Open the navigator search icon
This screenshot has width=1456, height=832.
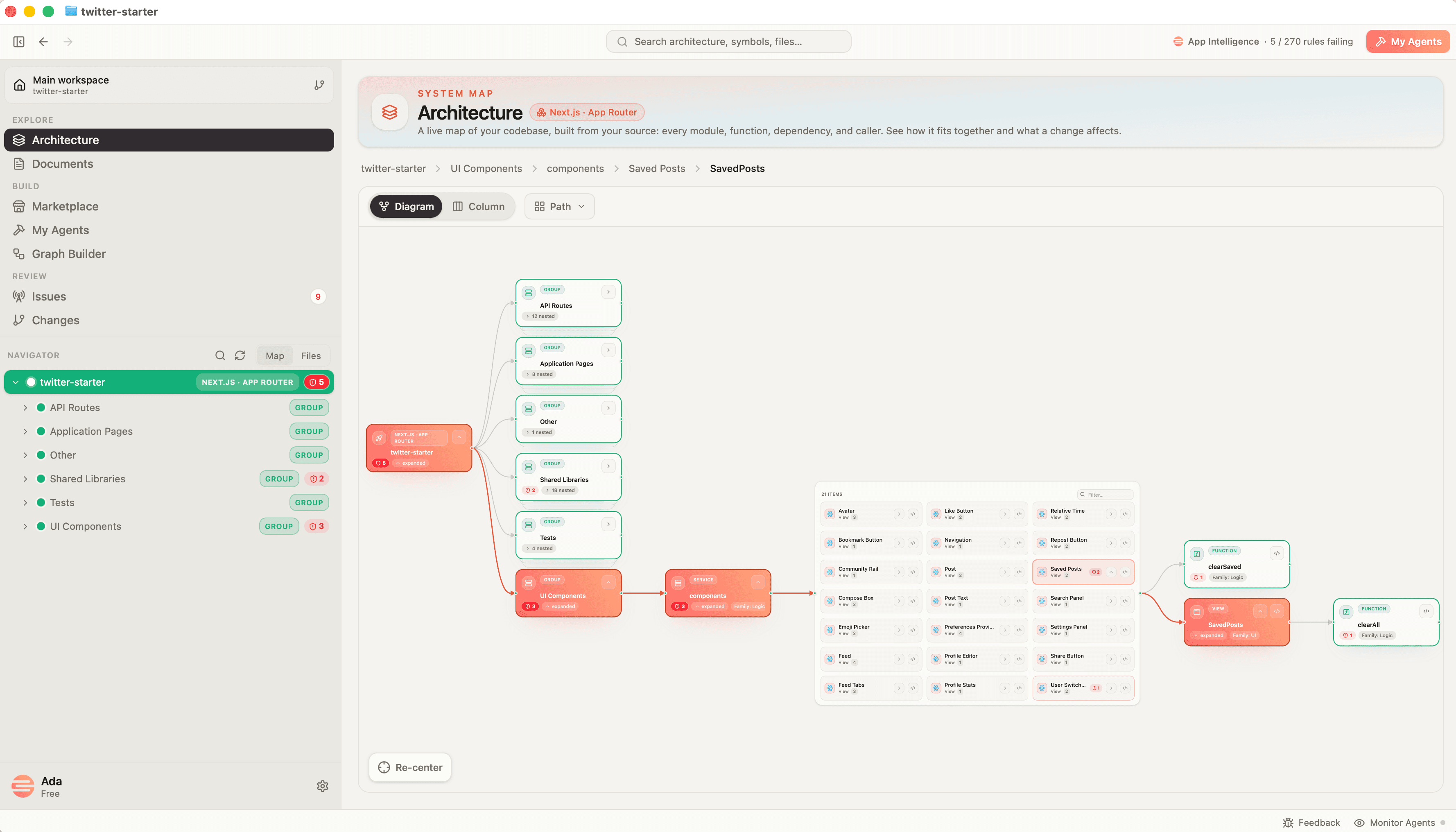pos(220,355)
